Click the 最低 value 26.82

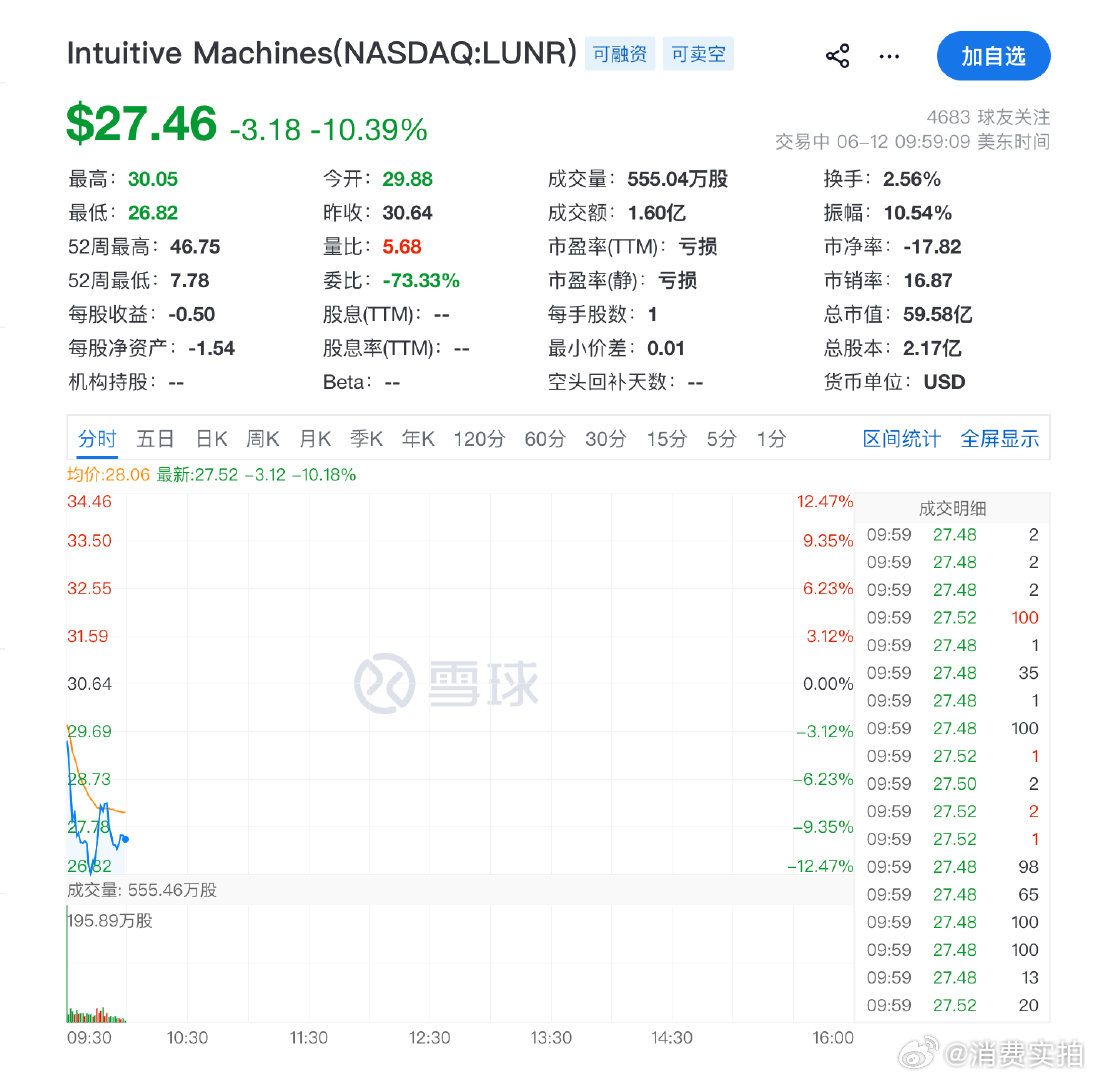pos(153,213)
